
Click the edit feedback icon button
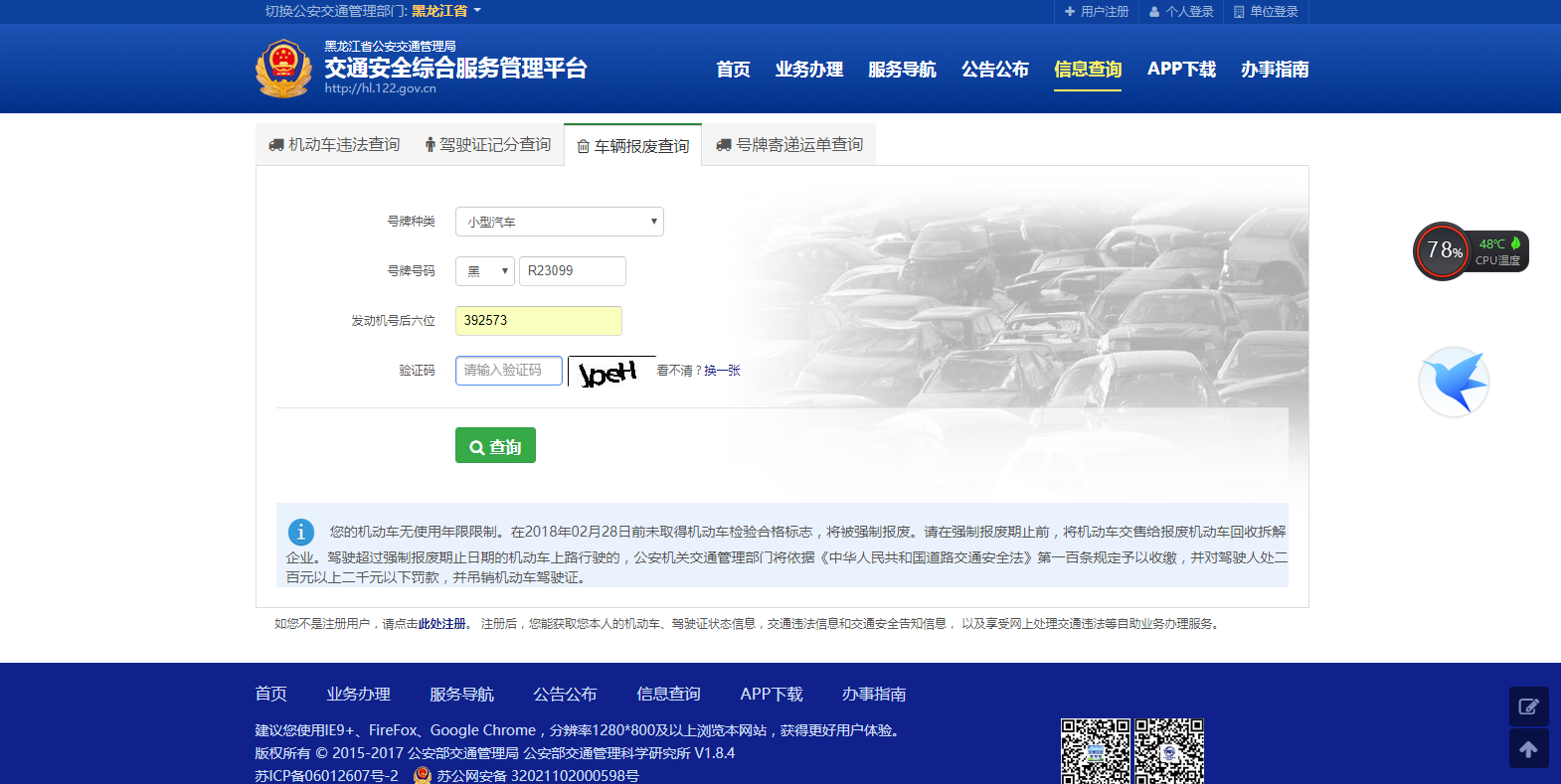1529,706
